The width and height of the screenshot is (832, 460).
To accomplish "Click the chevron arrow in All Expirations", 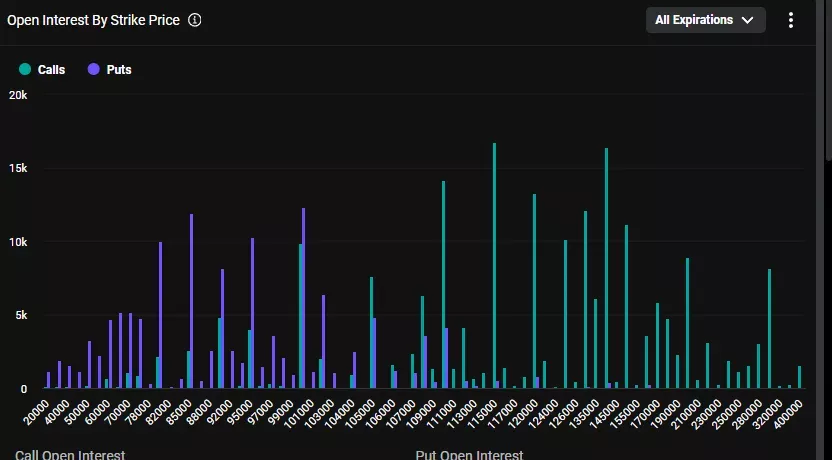I will 747,20.
